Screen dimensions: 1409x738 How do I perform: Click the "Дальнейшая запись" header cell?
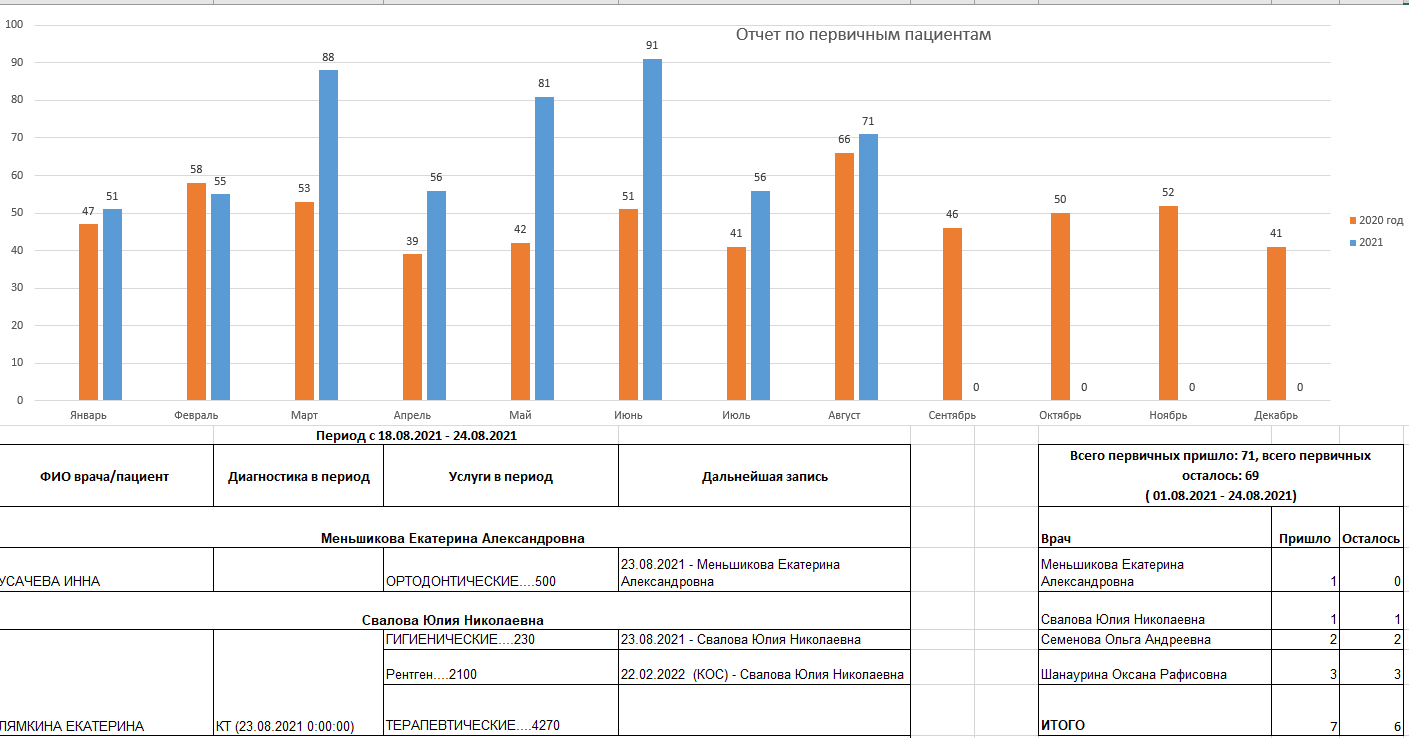pos(764,476)
